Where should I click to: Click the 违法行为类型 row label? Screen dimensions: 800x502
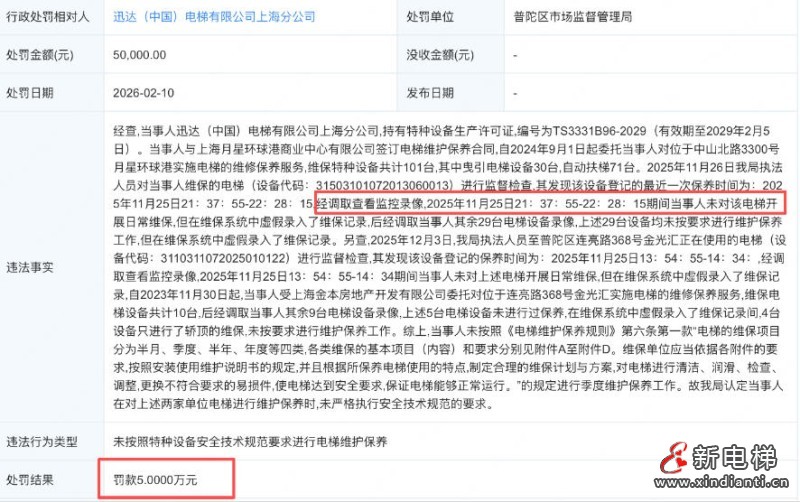(x=42, y=442)
